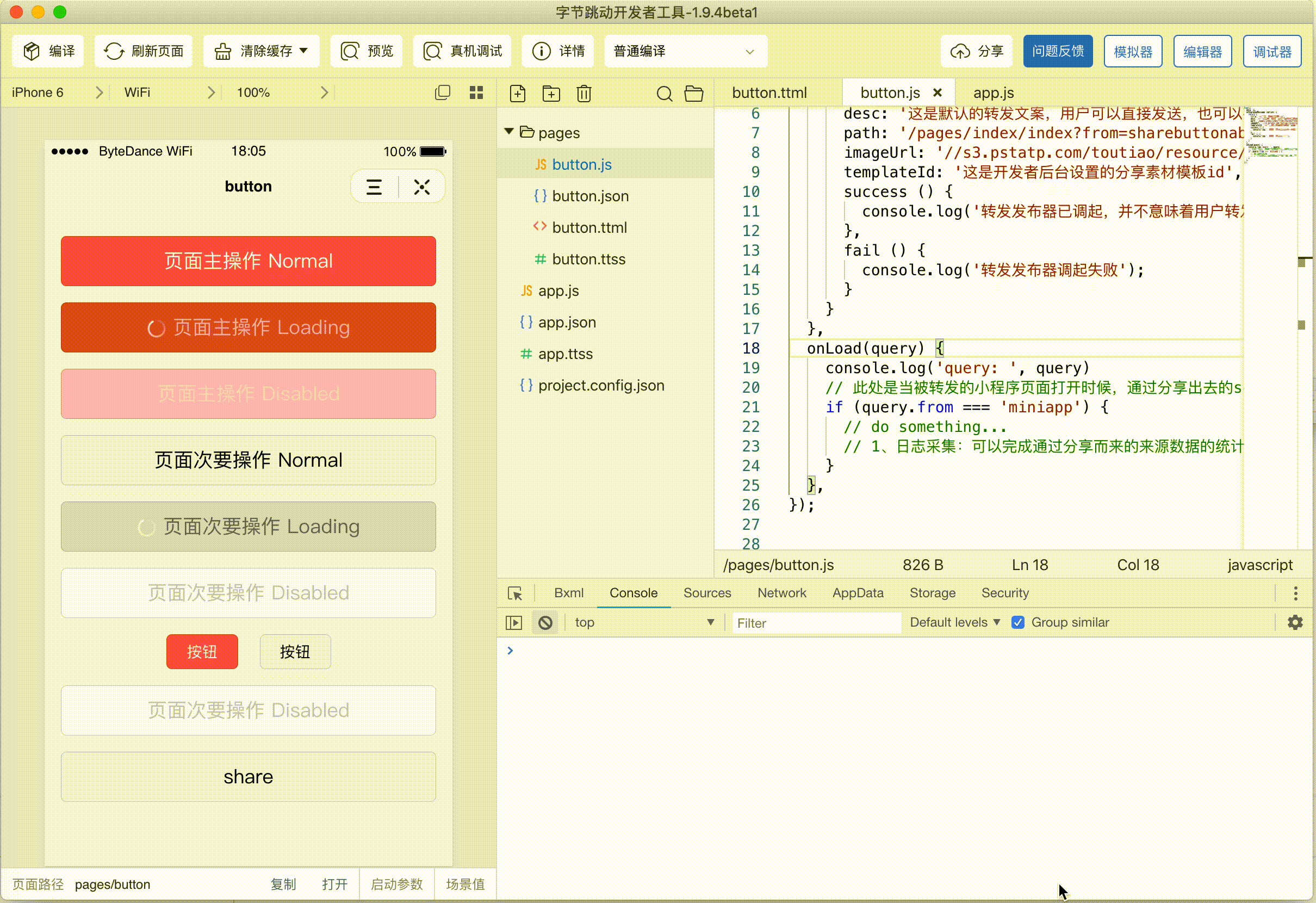Viewport: 1316px width, 903px height.
Task: Click the new folder icon
Action: (x=551, y=94)
